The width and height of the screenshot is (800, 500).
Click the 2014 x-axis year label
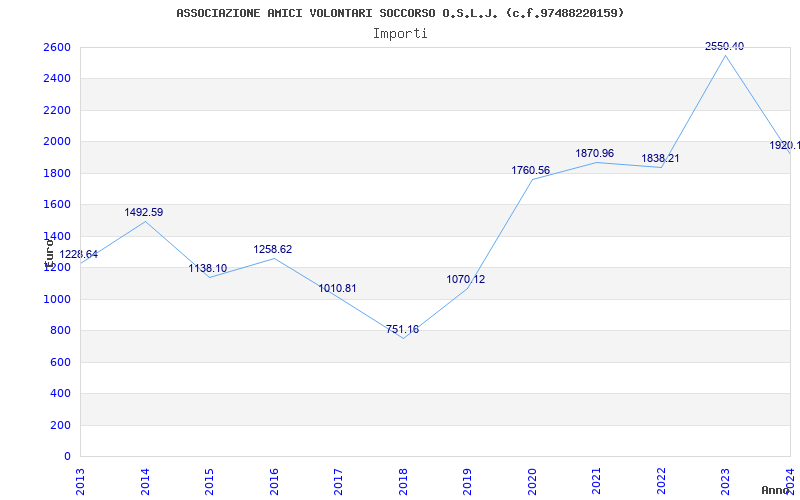point(145,481)
